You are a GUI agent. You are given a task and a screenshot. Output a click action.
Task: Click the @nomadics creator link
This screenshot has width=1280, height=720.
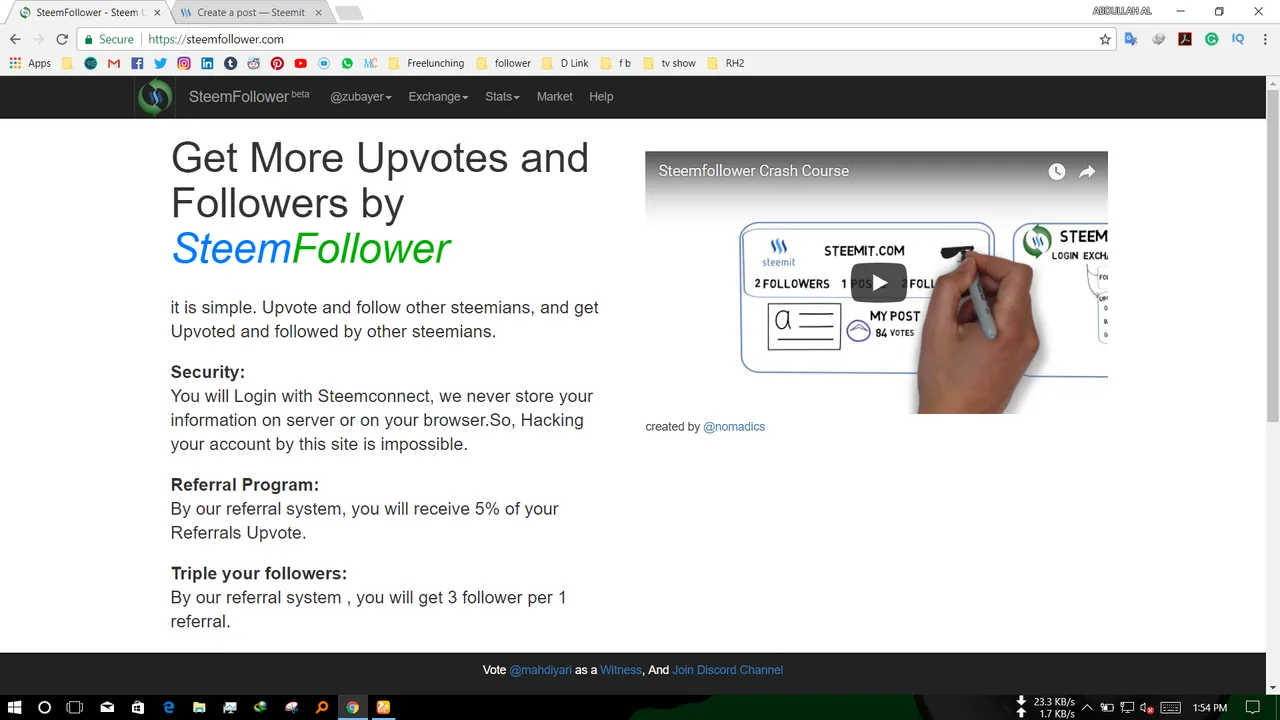(734, 427)
